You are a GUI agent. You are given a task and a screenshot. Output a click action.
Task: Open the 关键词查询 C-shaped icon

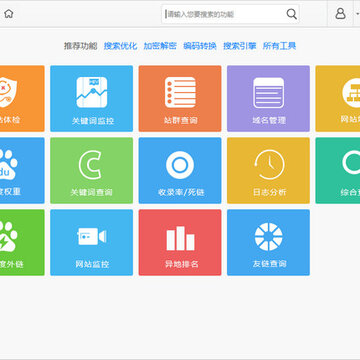[x=90, y=165]
